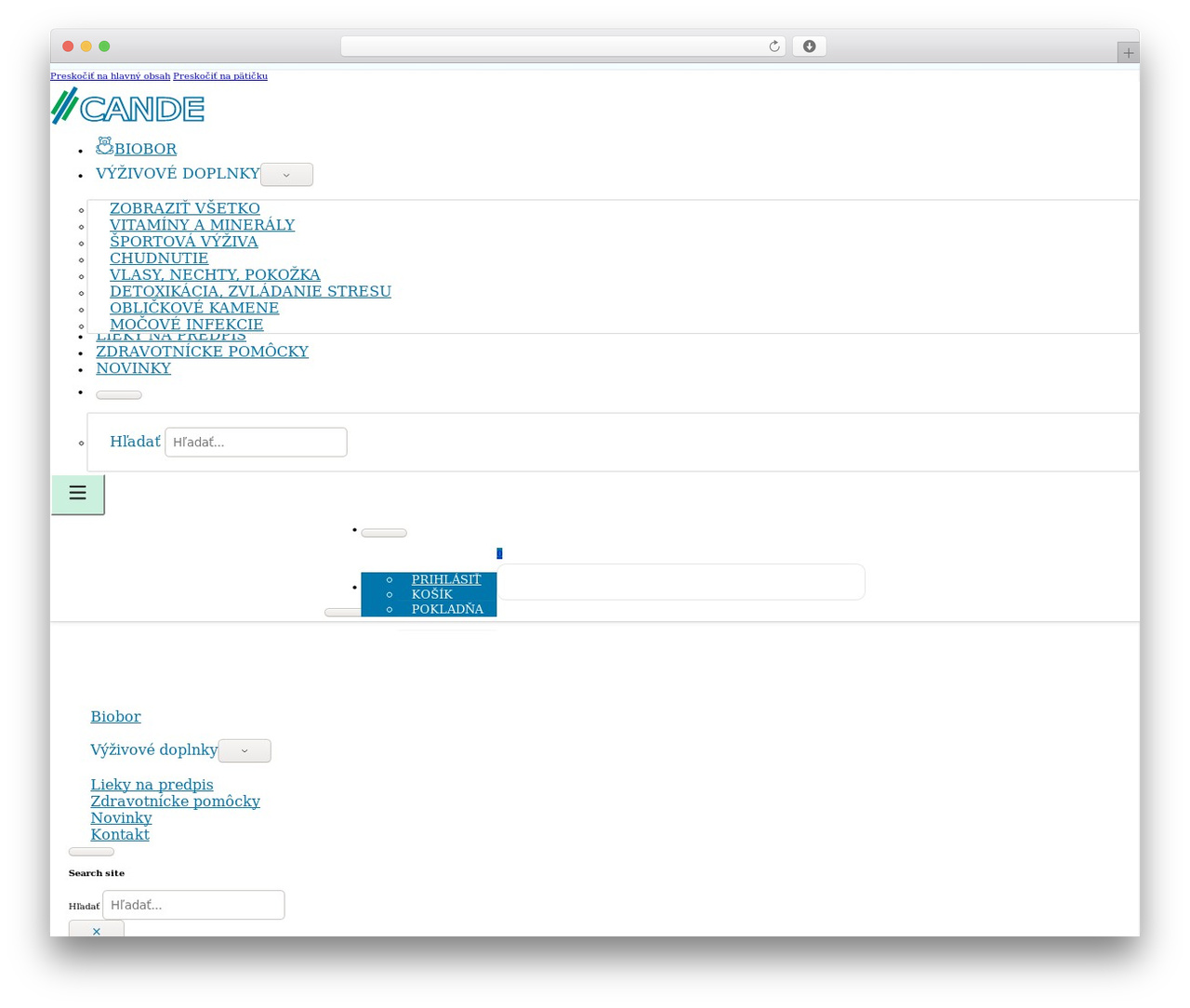1190x1008 pixels.
Task: Go to POKLADŇA
Action: point(447,609)
